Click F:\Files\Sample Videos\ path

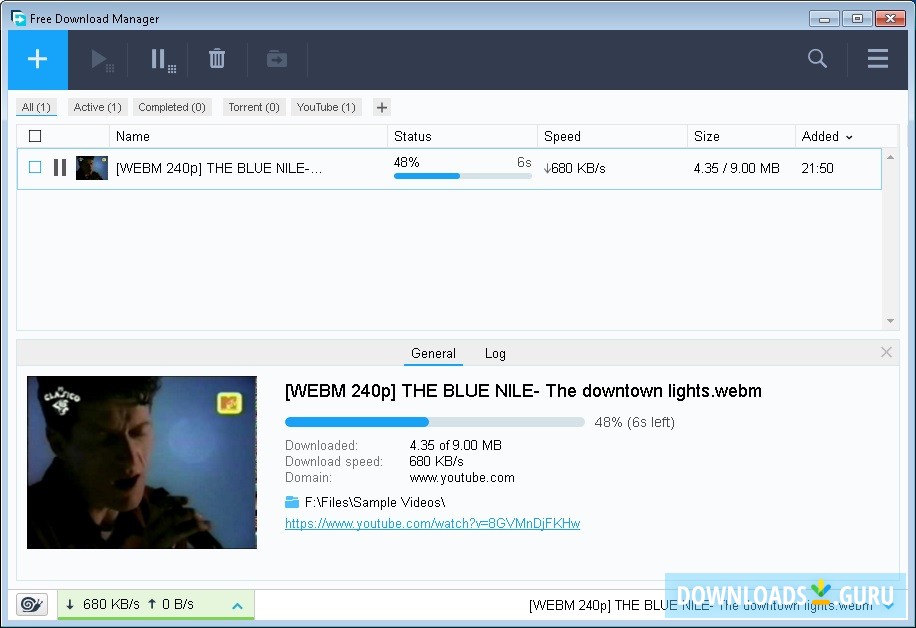coord(375,502)
